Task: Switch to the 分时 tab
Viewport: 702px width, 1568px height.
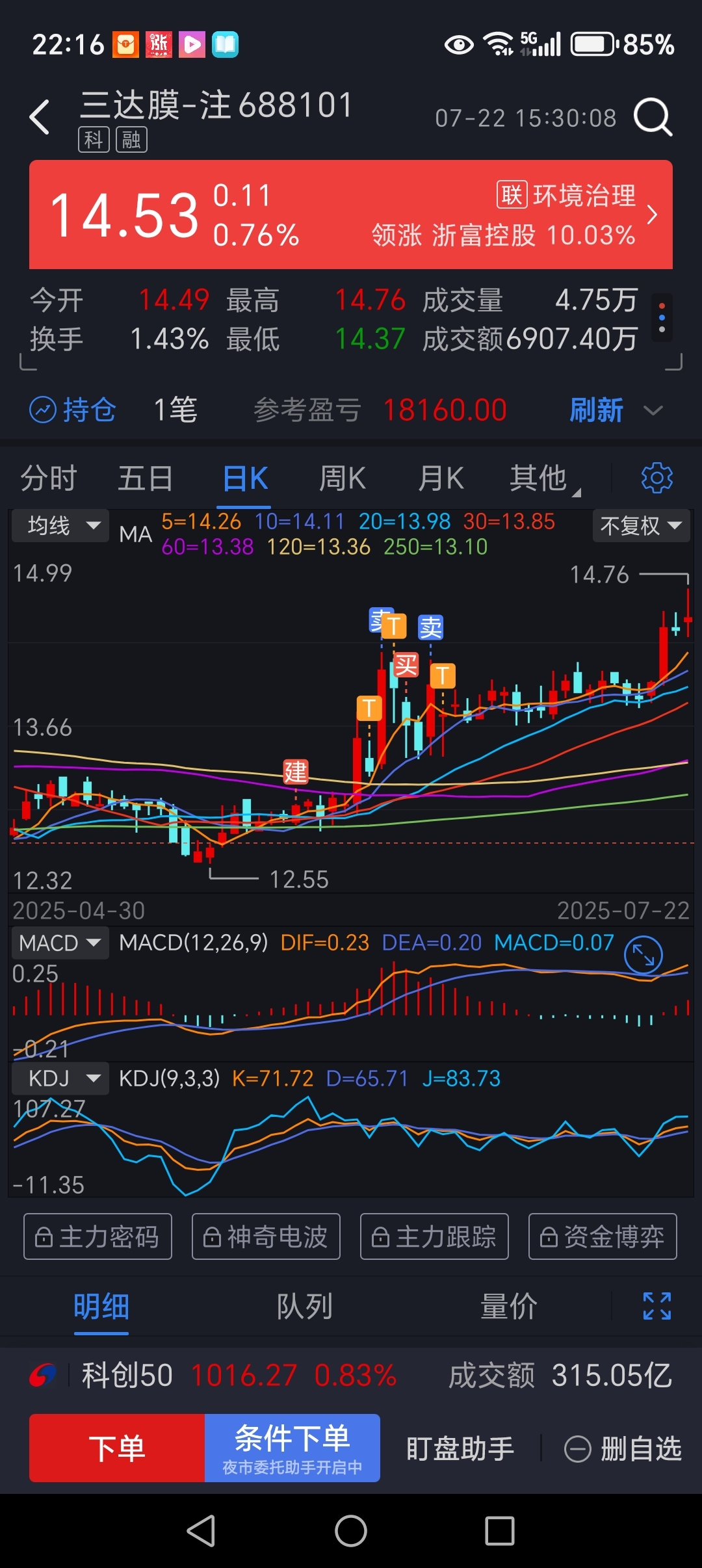Action: pos(49,478)
